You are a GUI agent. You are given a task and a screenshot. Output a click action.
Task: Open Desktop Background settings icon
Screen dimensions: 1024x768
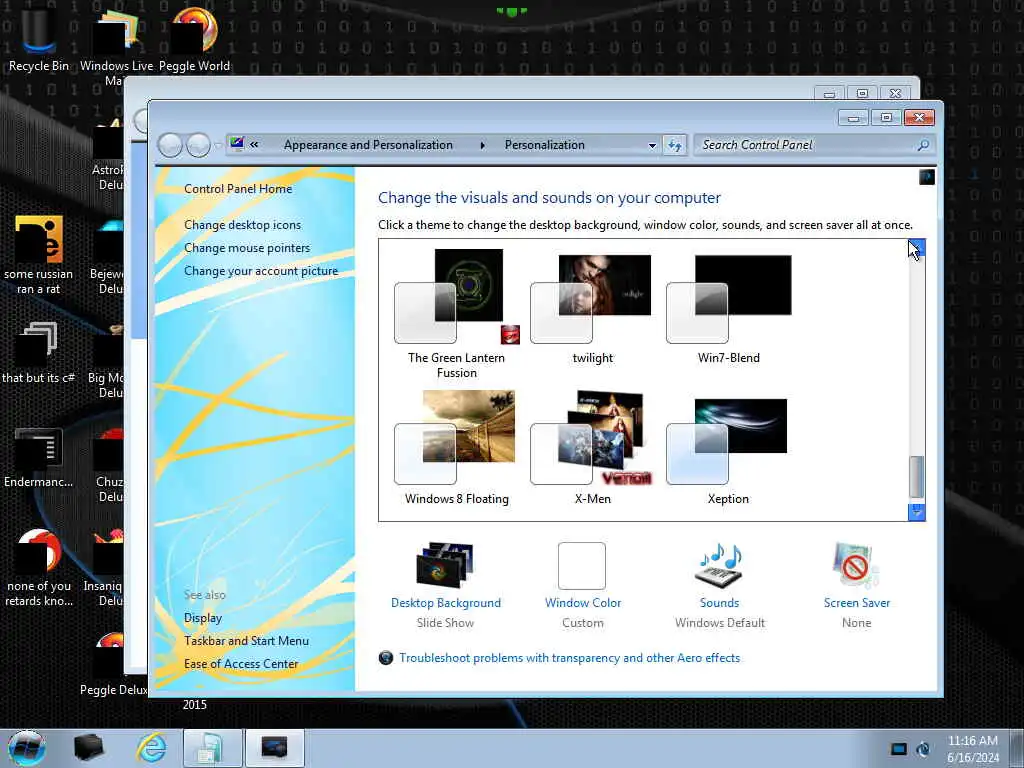(445, 566)
